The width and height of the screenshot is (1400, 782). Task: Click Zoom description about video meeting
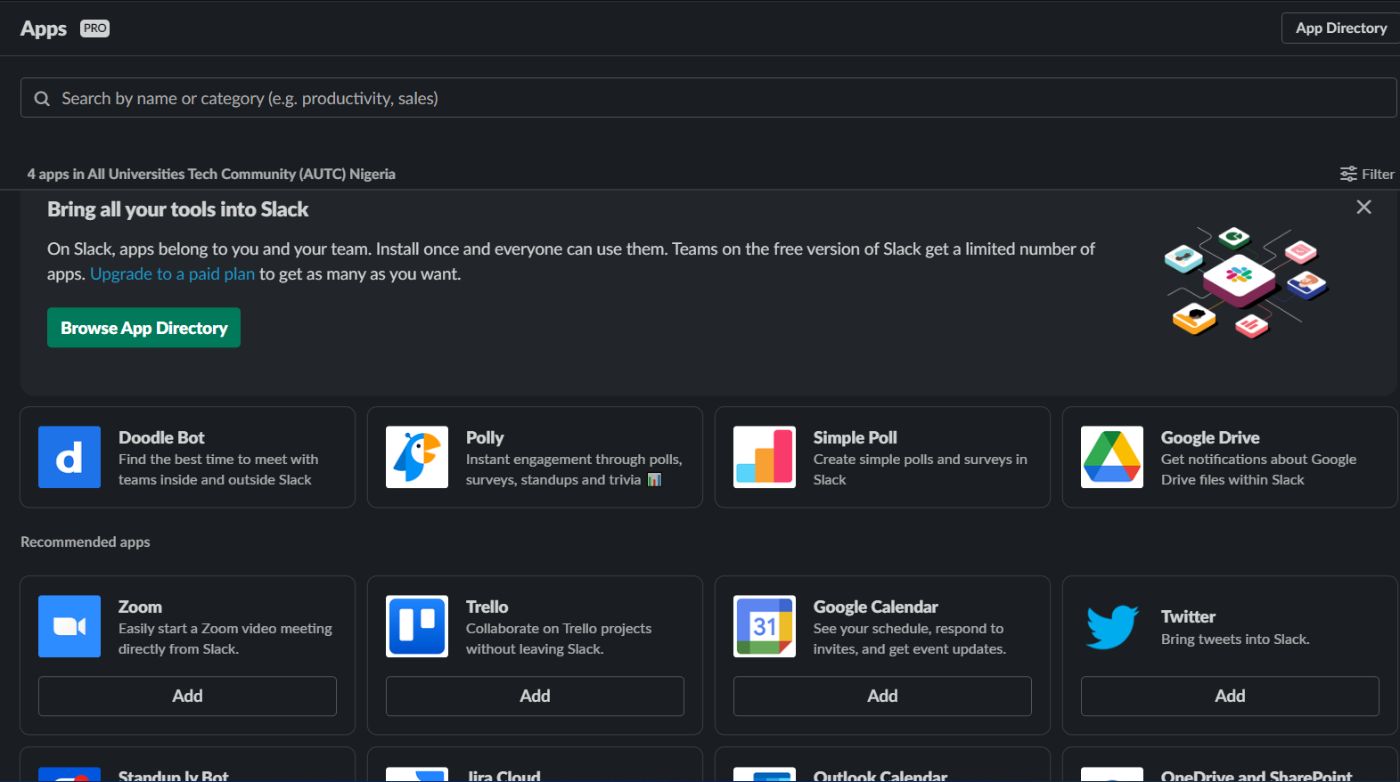coord(225,638)
